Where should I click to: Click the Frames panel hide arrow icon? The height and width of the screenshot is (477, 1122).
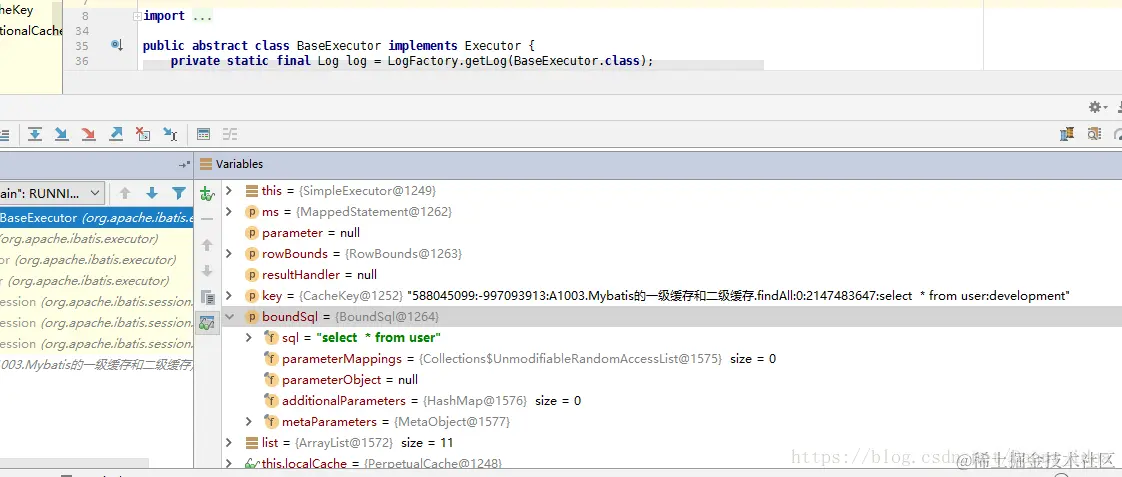[x=184, y=164]
